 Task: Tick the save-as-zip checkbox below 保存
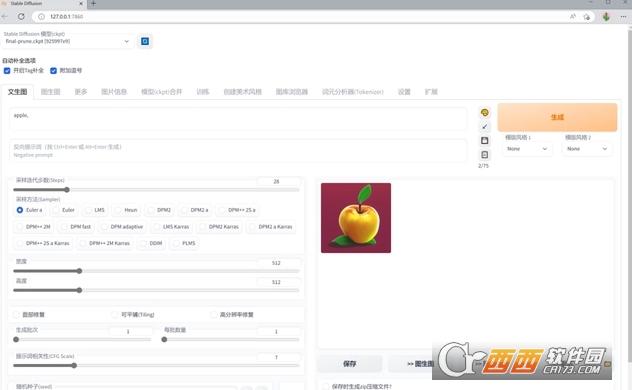coord(326,386)
